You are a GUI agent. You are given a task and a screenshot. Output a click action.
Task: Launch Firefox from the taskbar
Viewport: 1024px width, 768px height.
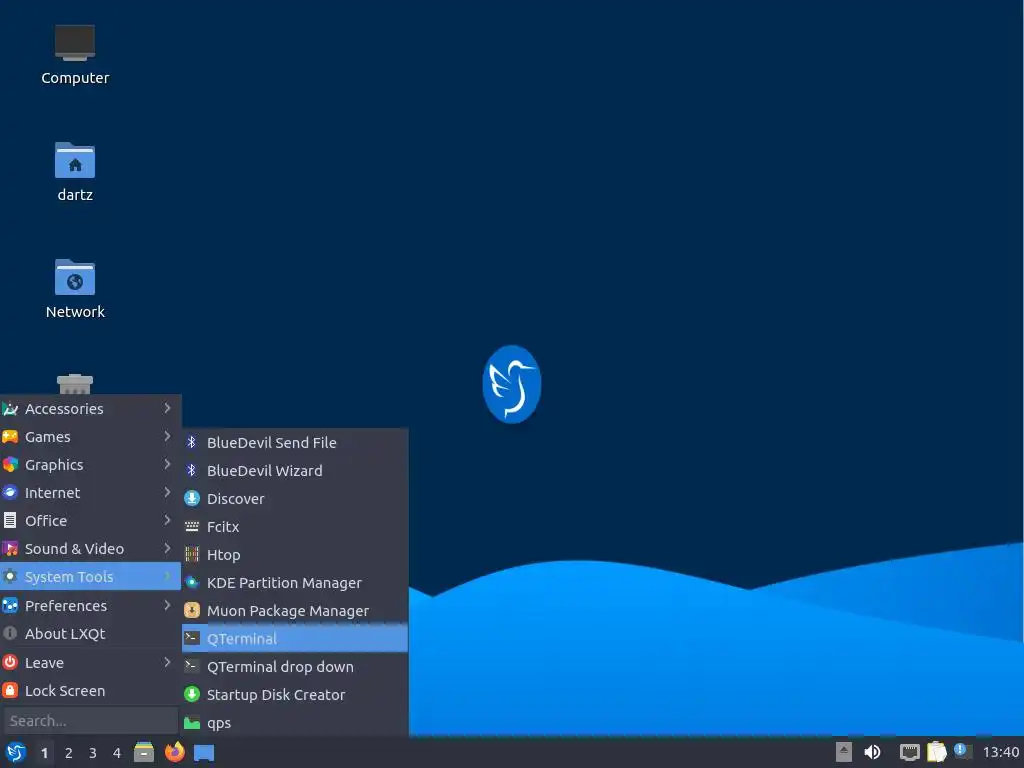tap(174, 752)
